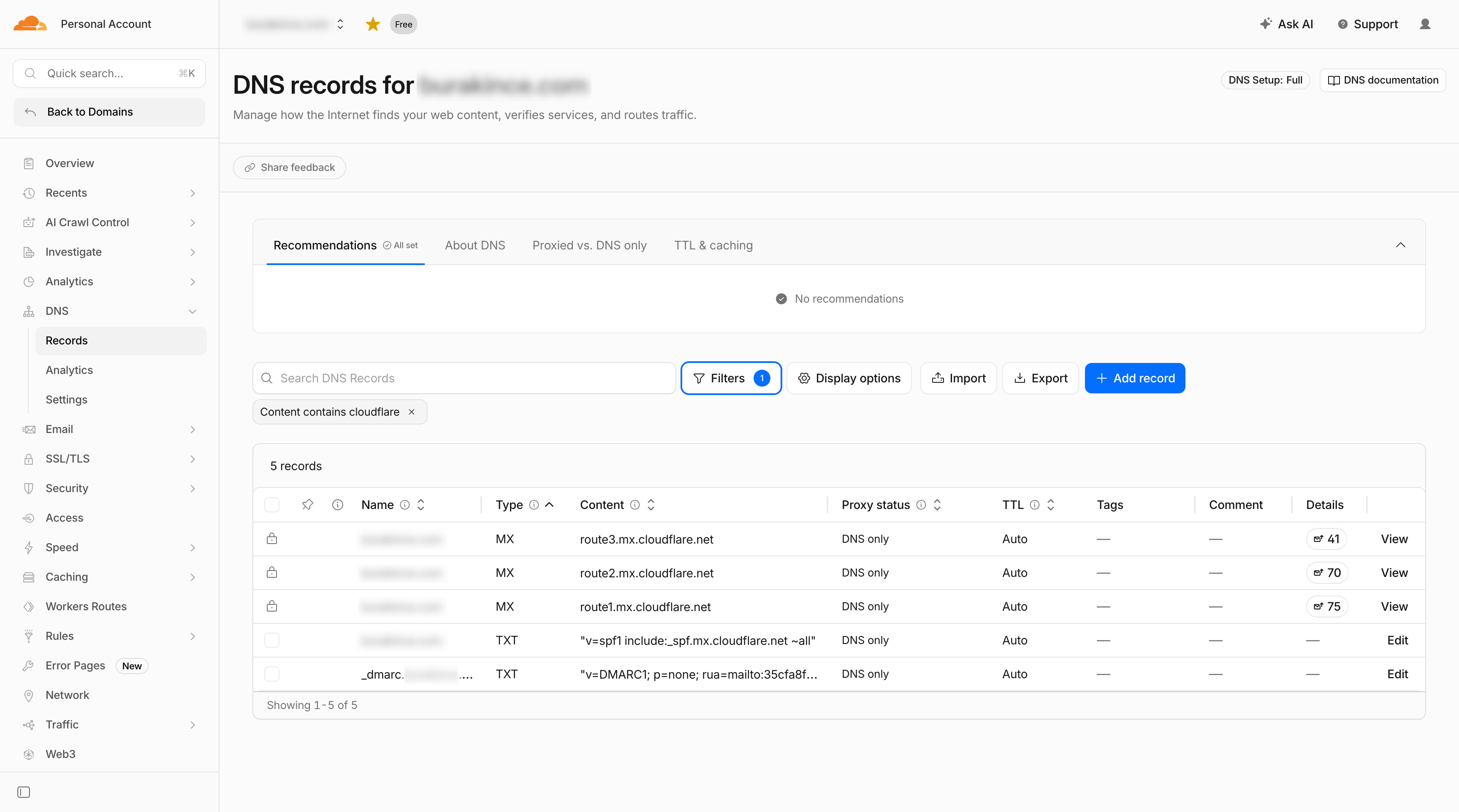
Task: Open the user profile icon
Action: point(1425,24)
